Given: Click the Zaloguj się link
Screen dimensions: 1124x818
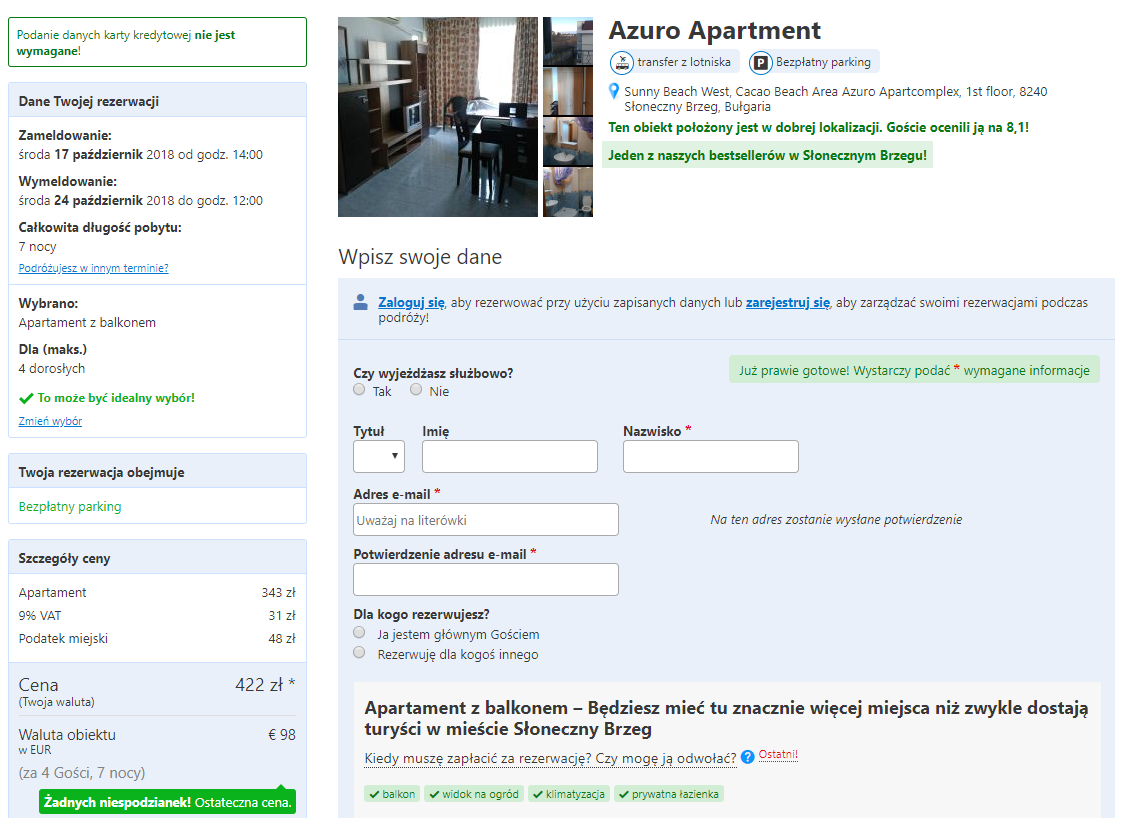Looking at the screenshot, I should tap(411, 303).
